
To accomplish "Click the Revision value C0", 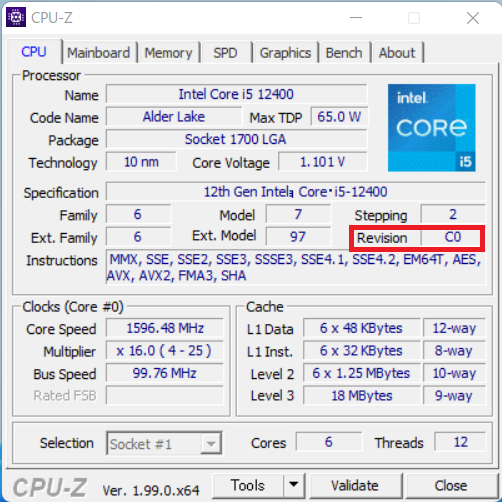I will [451, 237].
